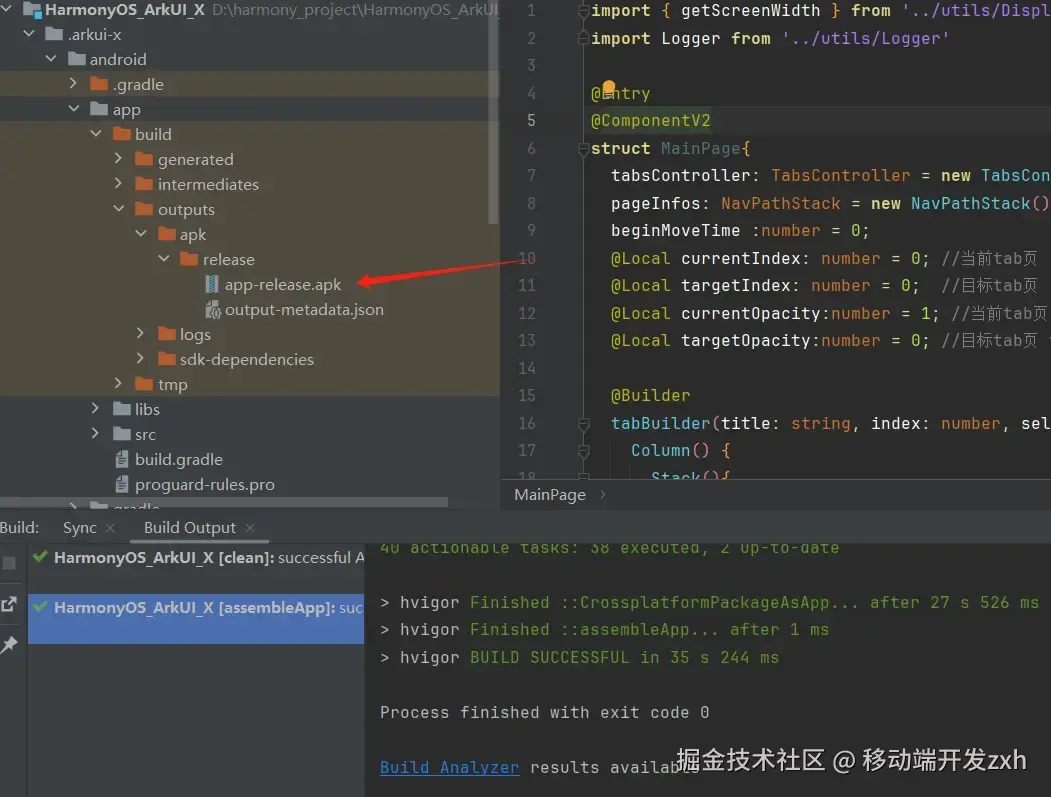1051x797 pixels.
Task: Select the outputs folder row
Action: pos(249,209)
